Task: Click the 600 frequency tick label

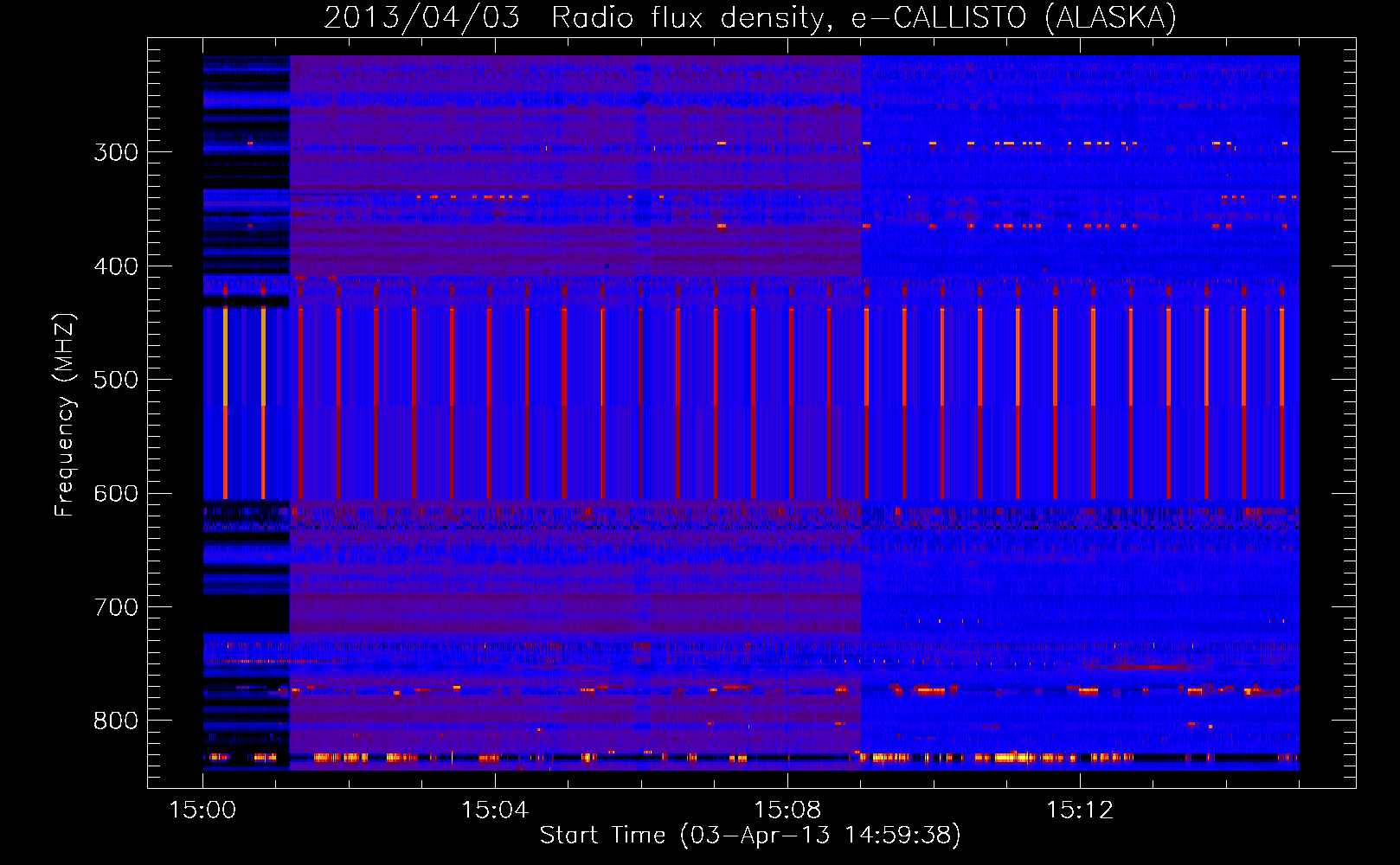Action: (116, 494)
